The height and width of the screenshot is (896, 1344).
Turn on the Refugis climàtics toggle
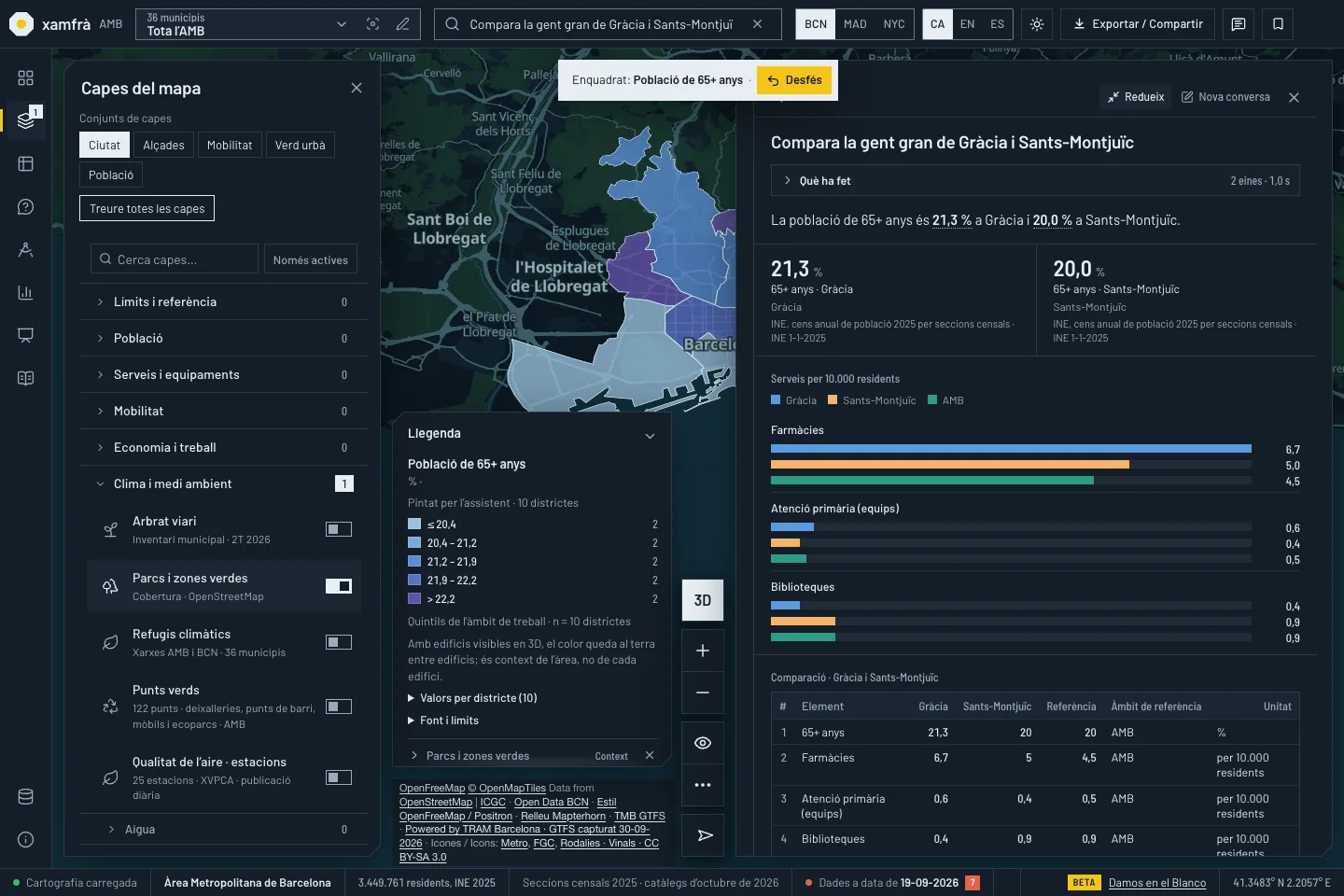pyautogui.click(x=339, y=642)
